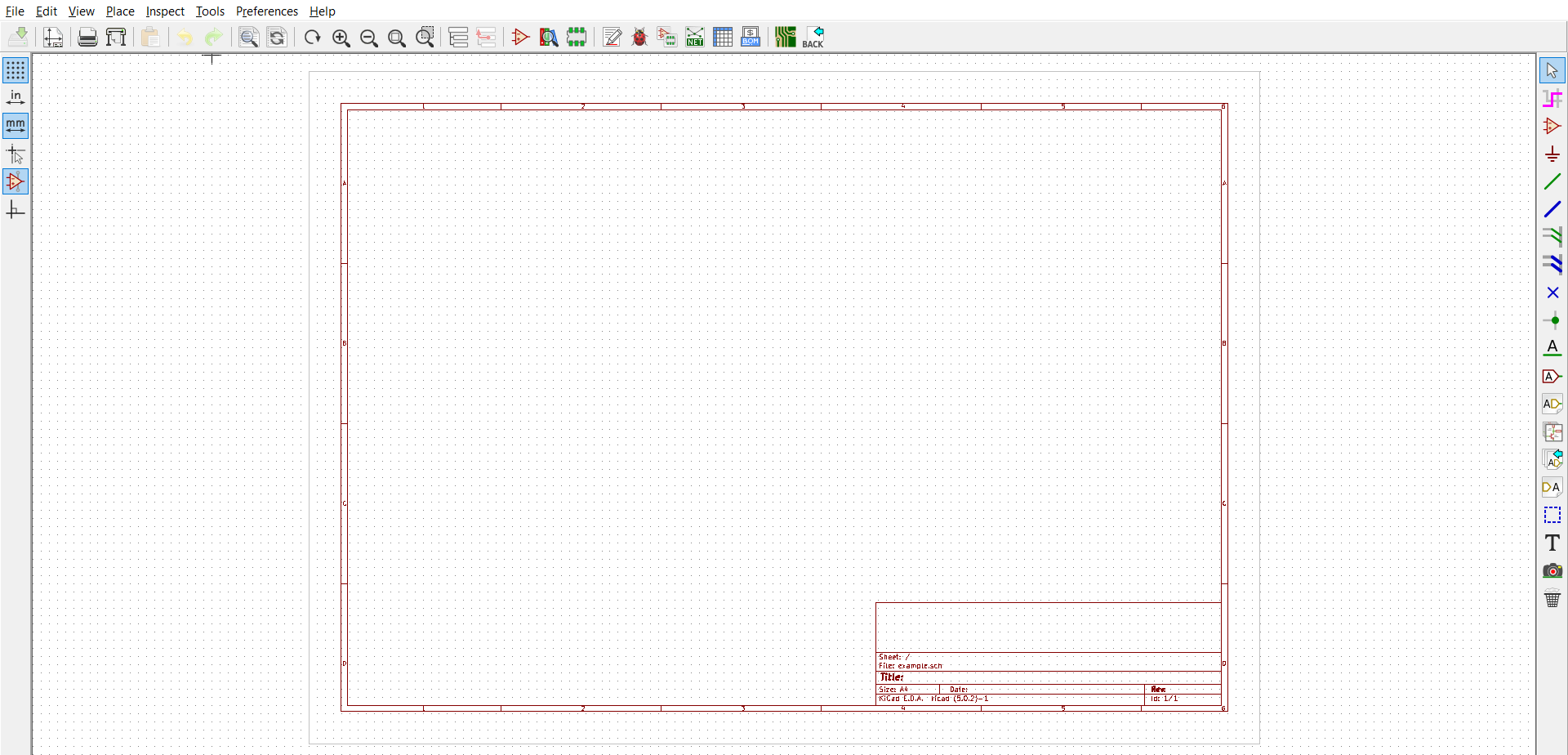Refresh the schematic view
1568x755 pixels.
pos(312,37)
